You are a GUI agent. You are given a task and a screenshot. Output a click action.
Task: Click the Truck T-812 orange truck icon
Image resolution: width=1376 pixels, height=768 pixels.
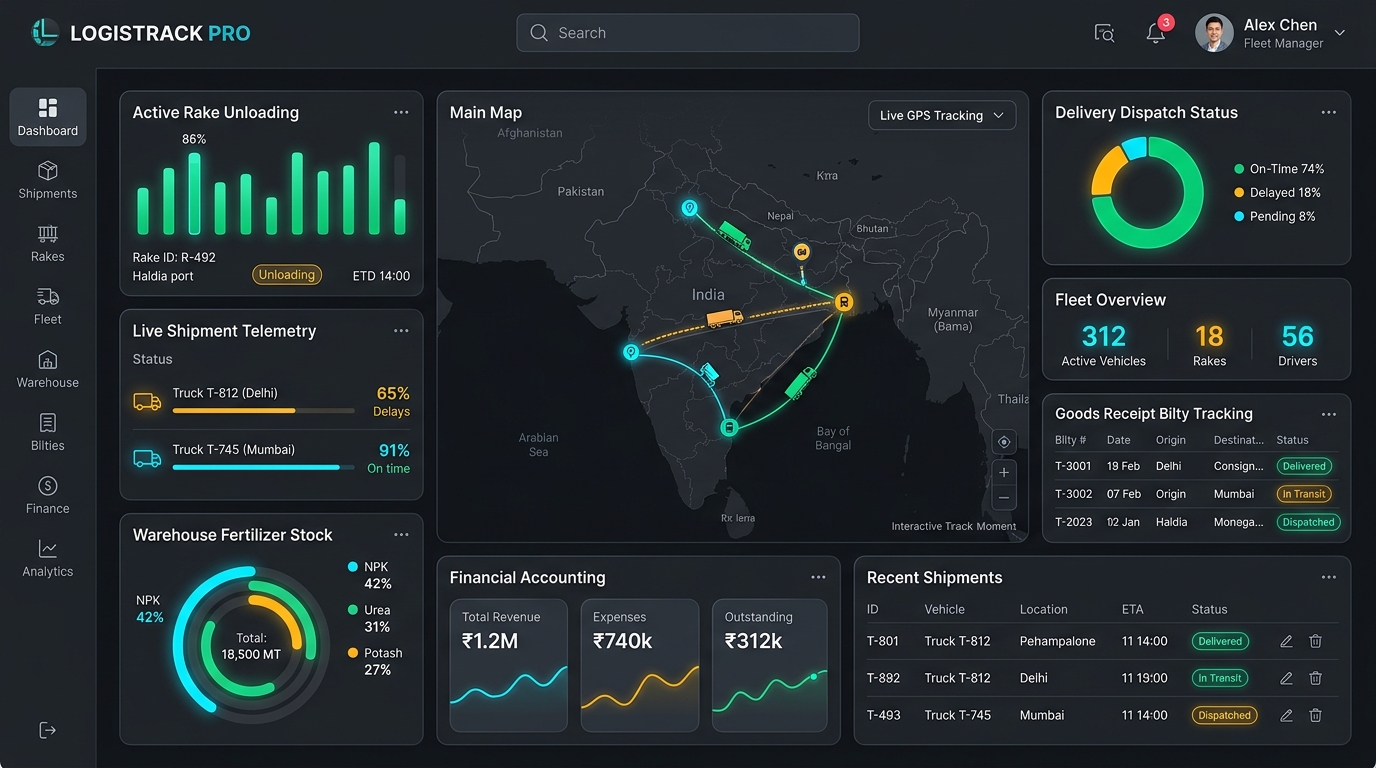tap(147, 402)
